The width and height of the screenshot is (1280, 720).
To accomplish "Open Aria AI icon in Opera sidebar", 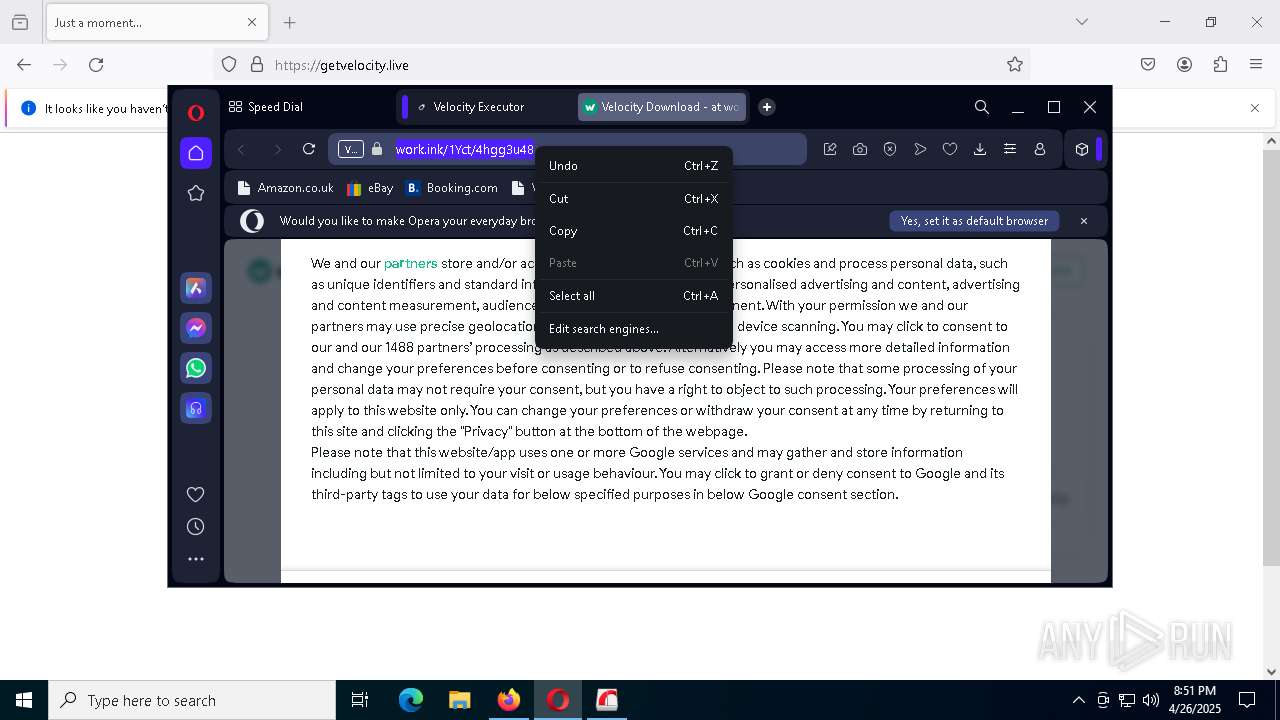I will coord(196,288).
